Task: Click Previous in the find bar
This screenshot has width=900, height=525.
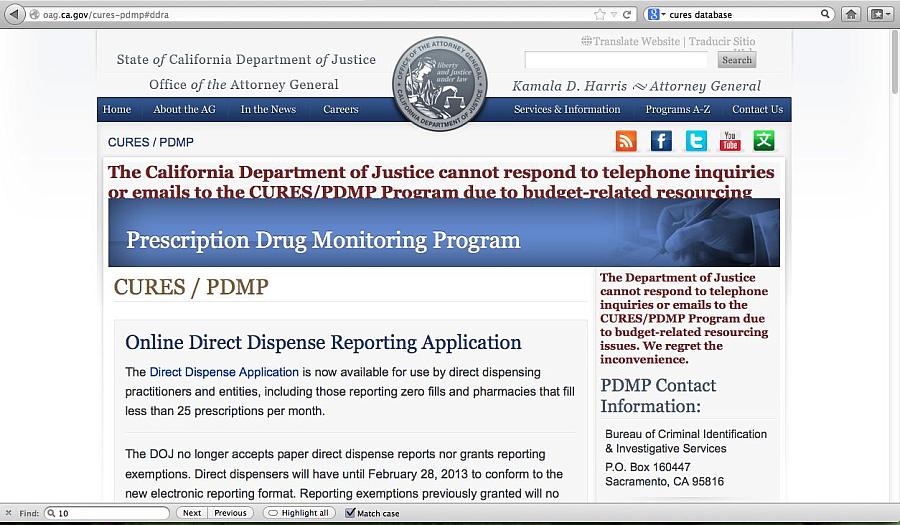Action: pyautogui.click(x=230, y=513)
